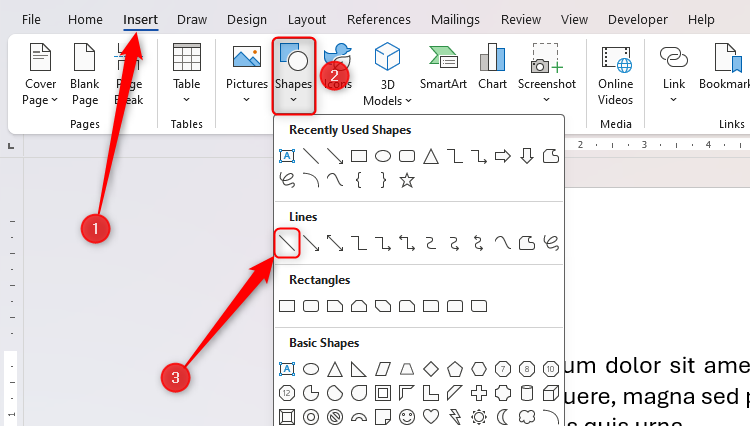Select the rounded rectangle under Rectangles

pos(311,306)
